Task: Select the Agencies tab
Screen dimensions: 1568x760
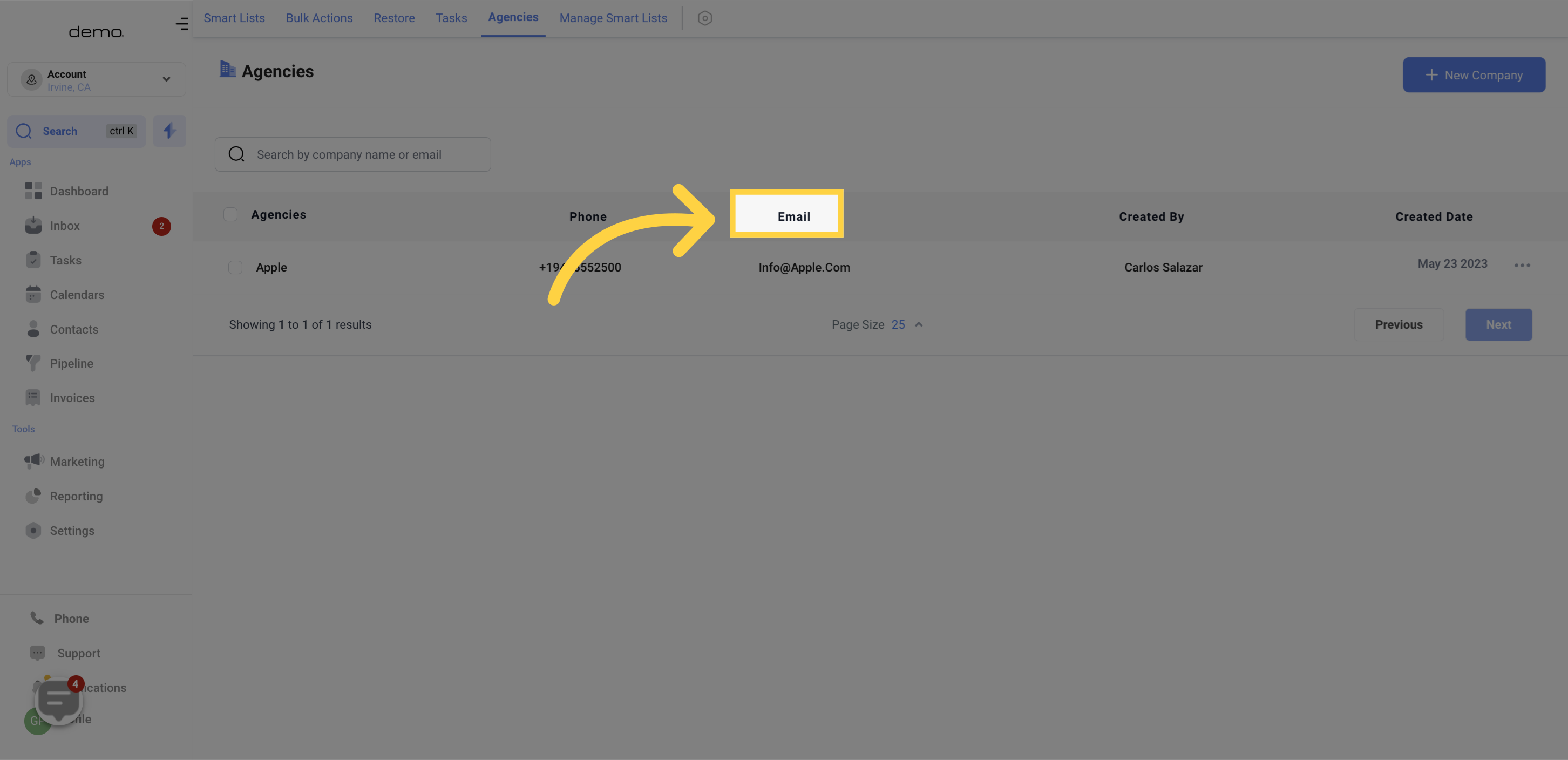Action: pos(513,17)
